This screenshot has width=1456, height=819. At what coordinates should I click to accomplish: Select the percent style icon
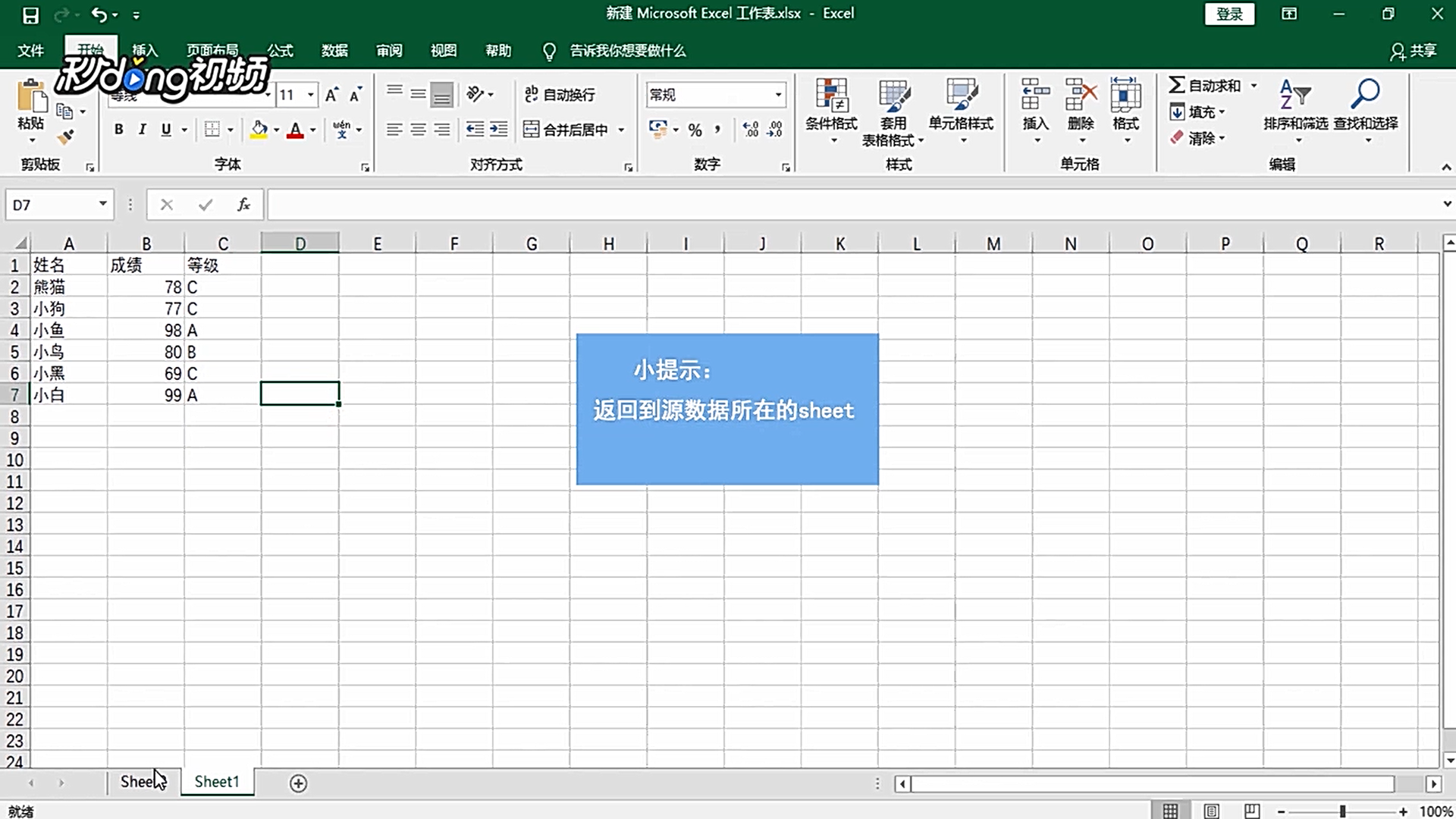point(695,129)
